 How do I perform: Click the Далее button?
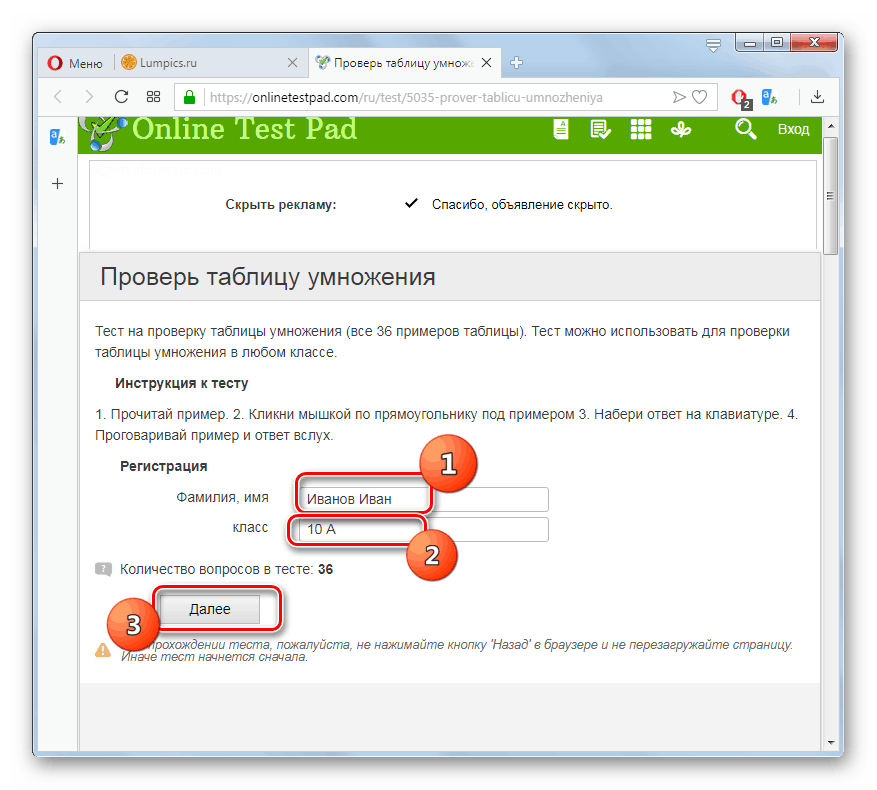click(x=210, y=609)
